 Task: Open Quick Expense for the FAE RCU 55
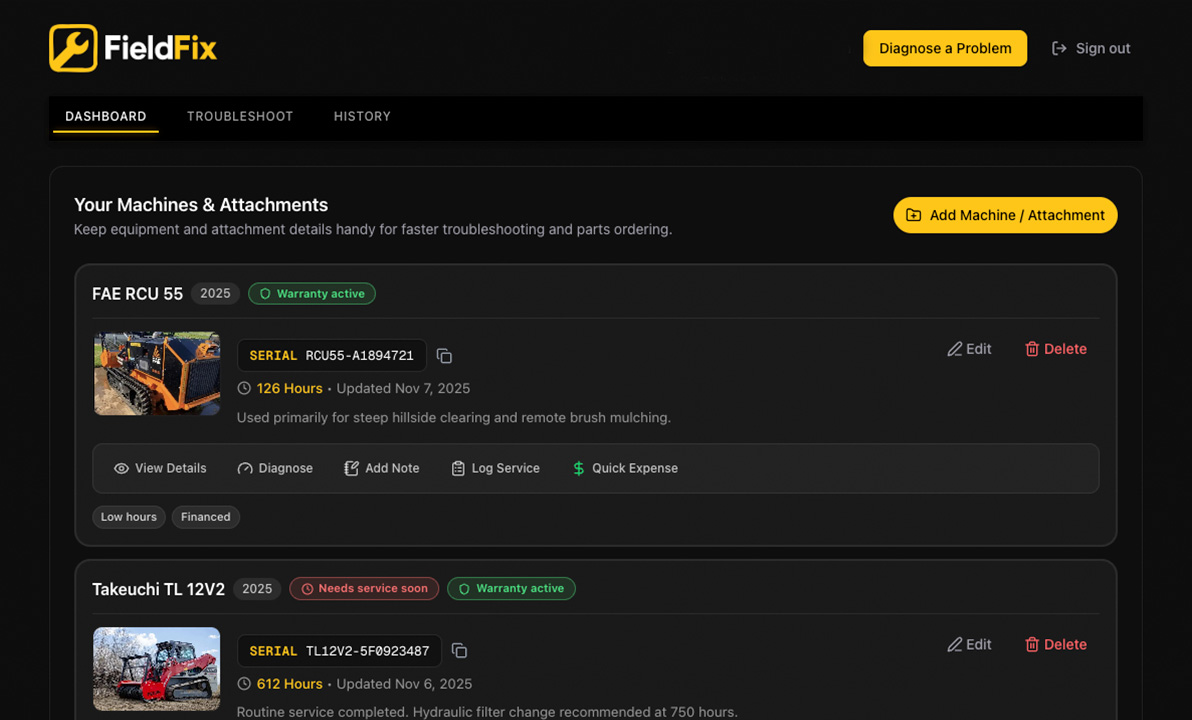point(624,468)
